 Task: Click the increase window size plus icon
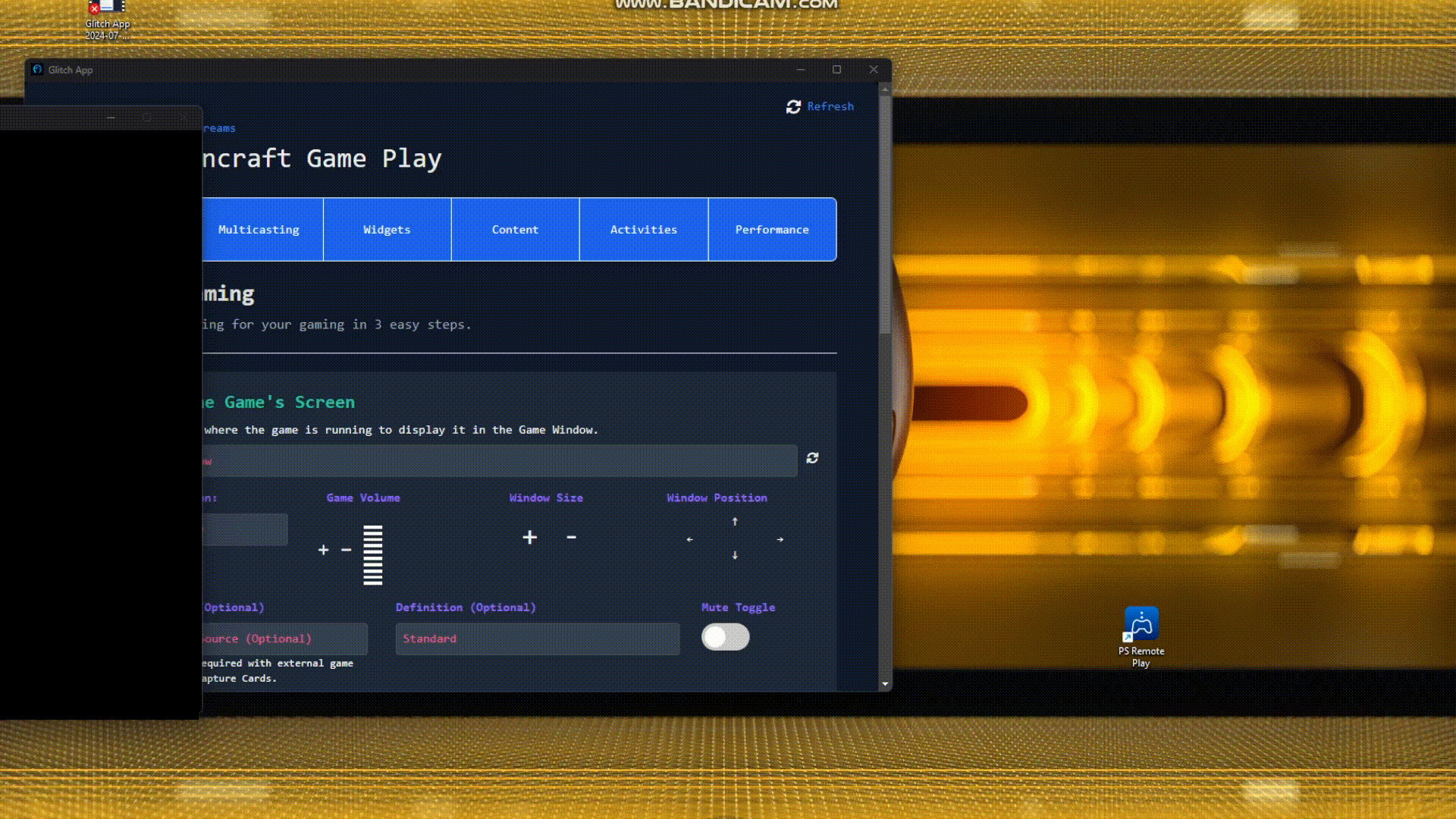pos(529,537)
